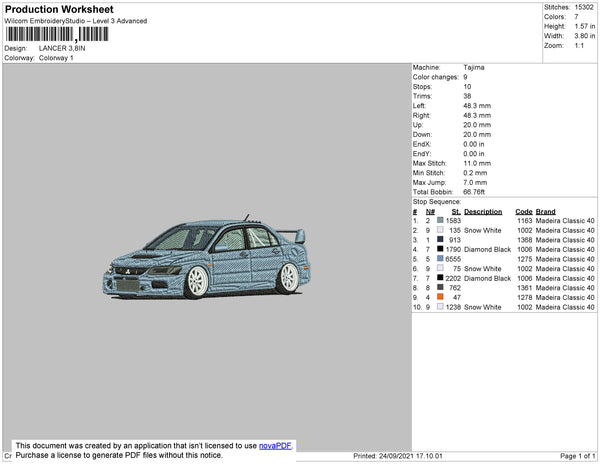Select the Snow White swatch in row 10
The height and width of the screenshot is (464, 600).
(440, 307)
